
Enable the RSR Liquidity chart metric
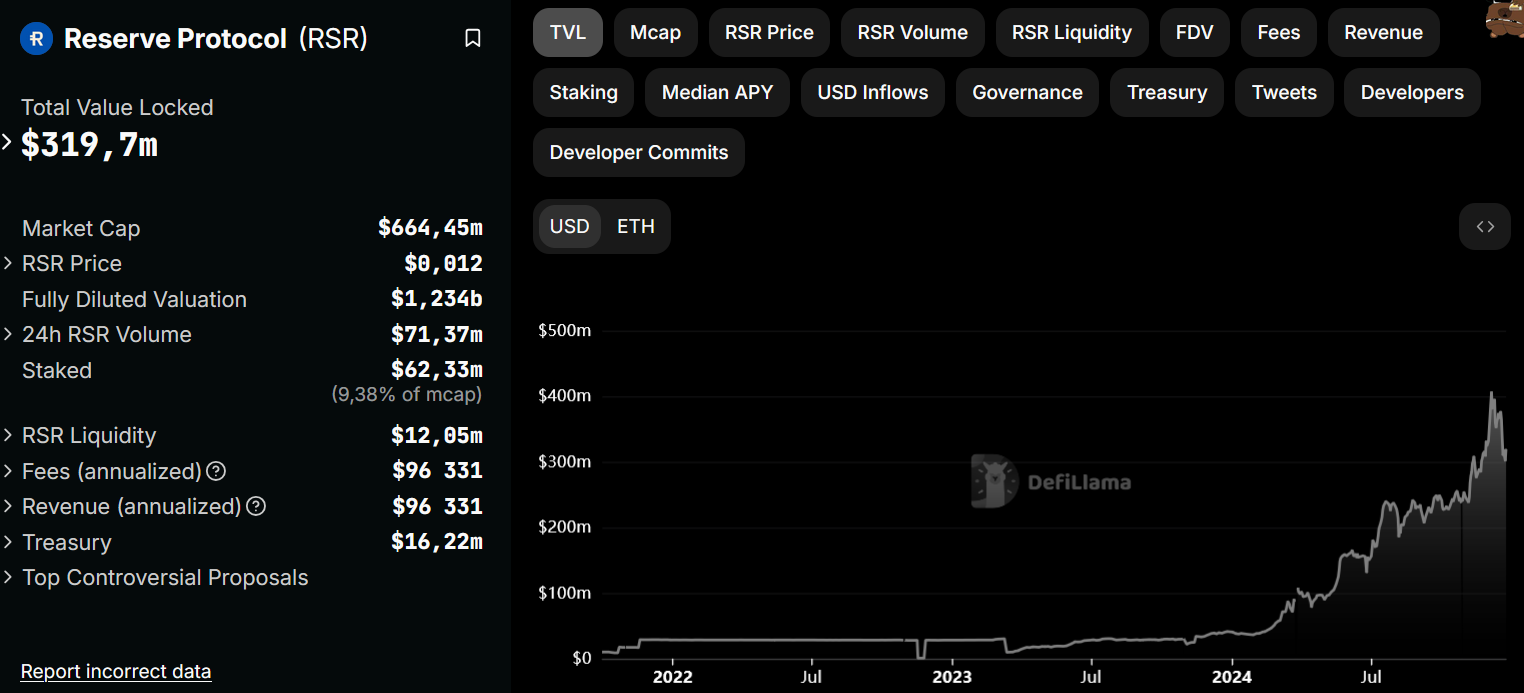click(x=1072, y=33)
